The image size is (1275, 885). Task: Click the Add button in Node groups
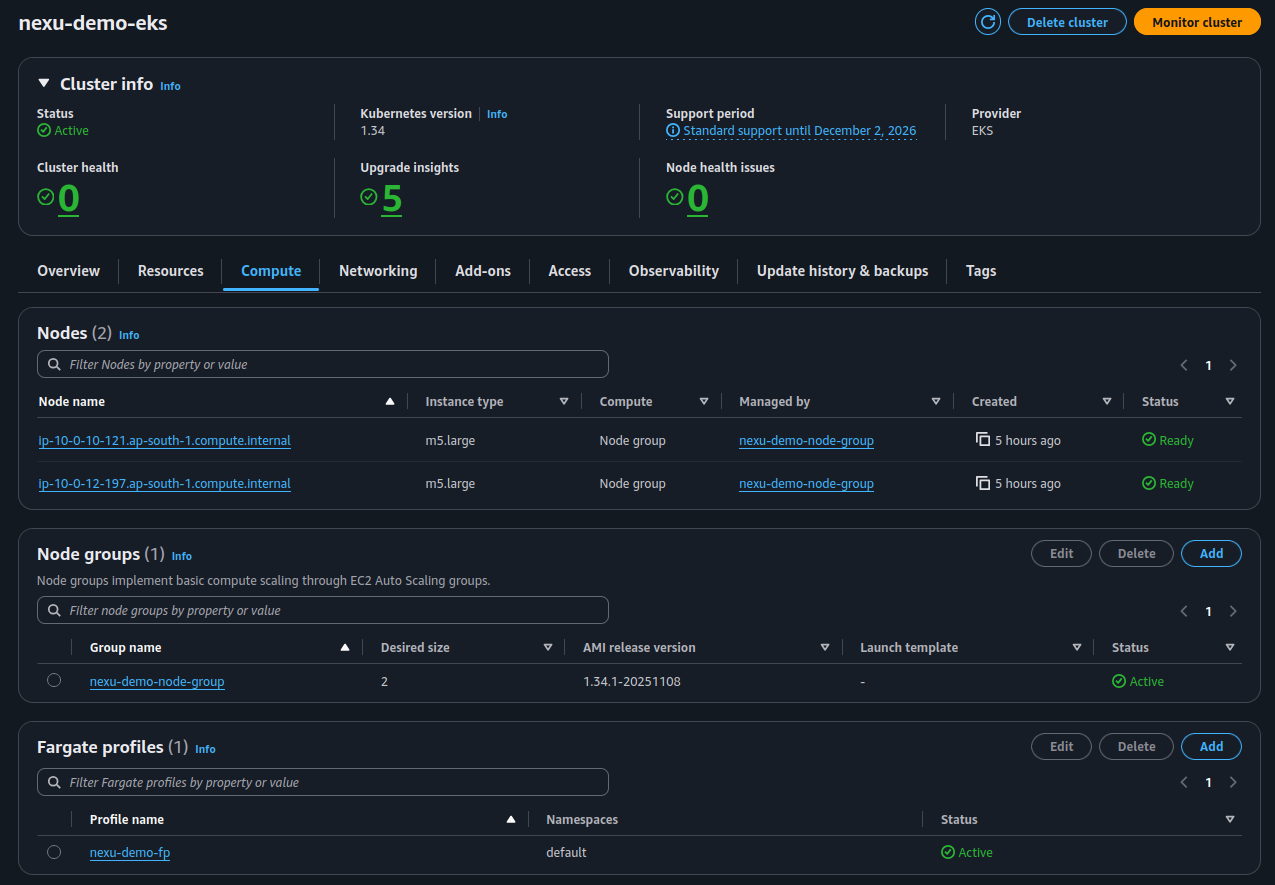1211,553
